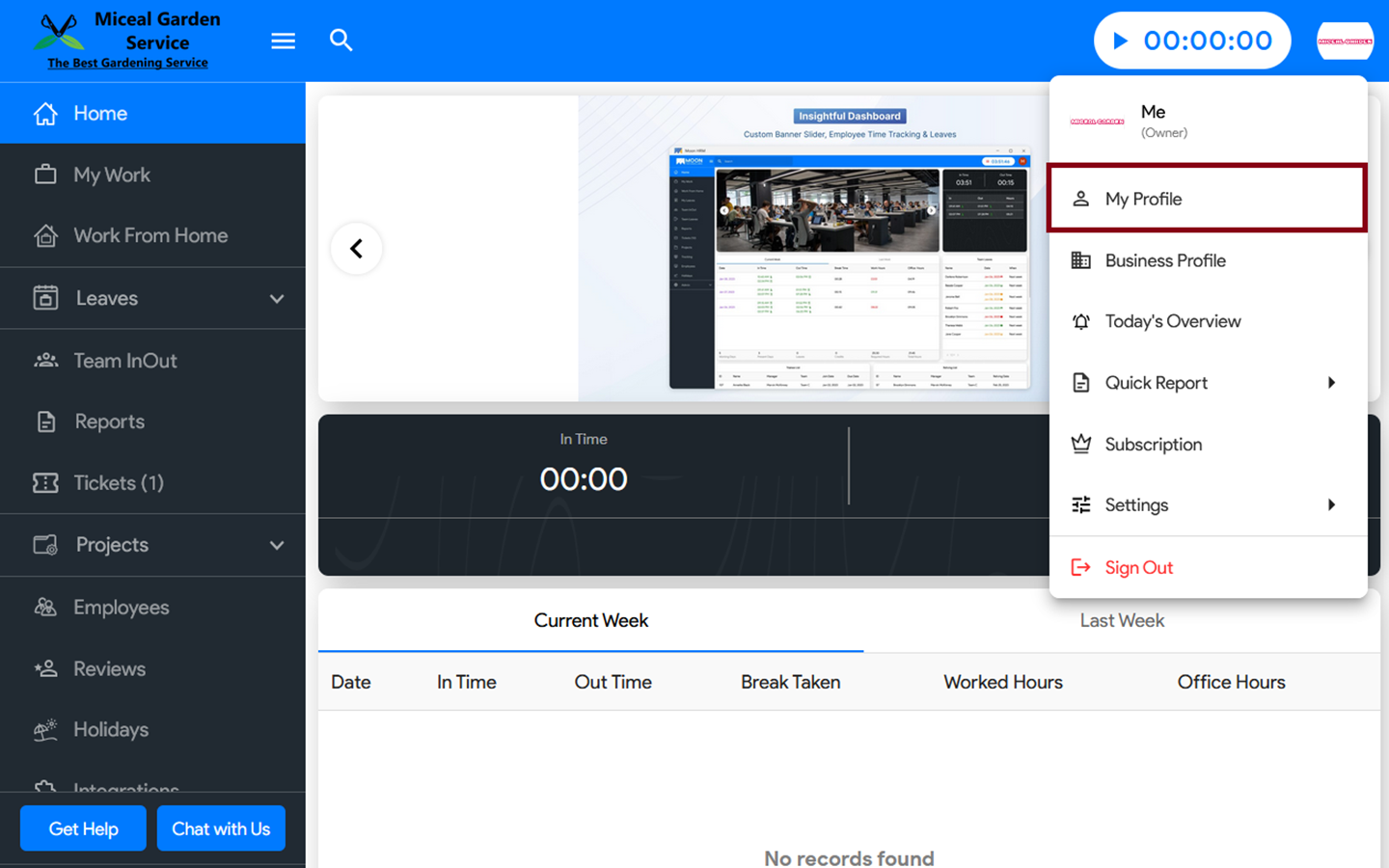1389x868 pixels.
Task: Go to previous banner slide
Action: [356, 249]
